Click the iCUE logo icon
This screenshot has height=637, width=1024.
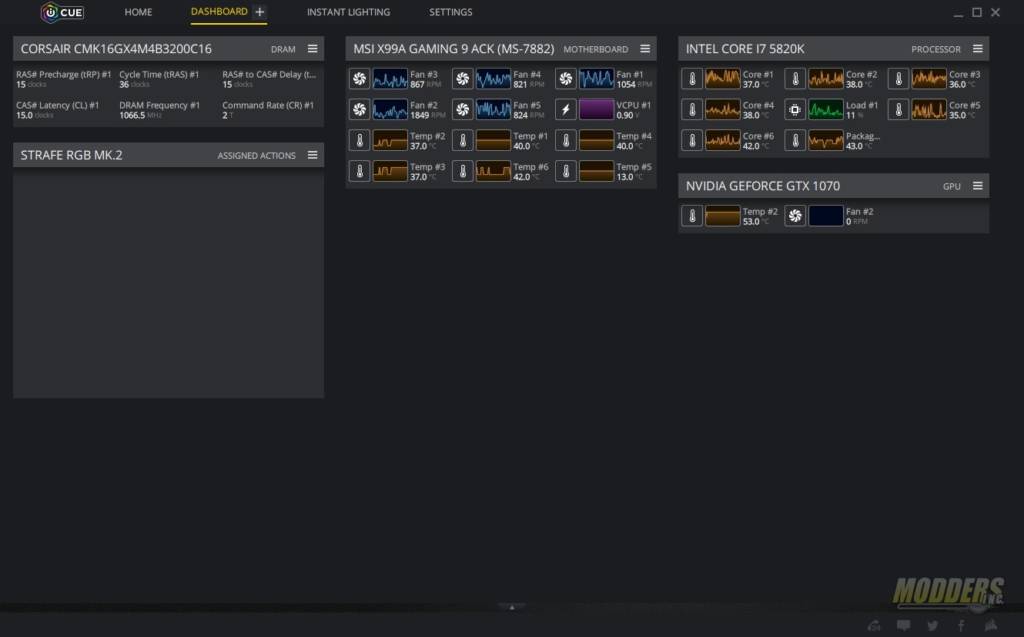[62, 12]
